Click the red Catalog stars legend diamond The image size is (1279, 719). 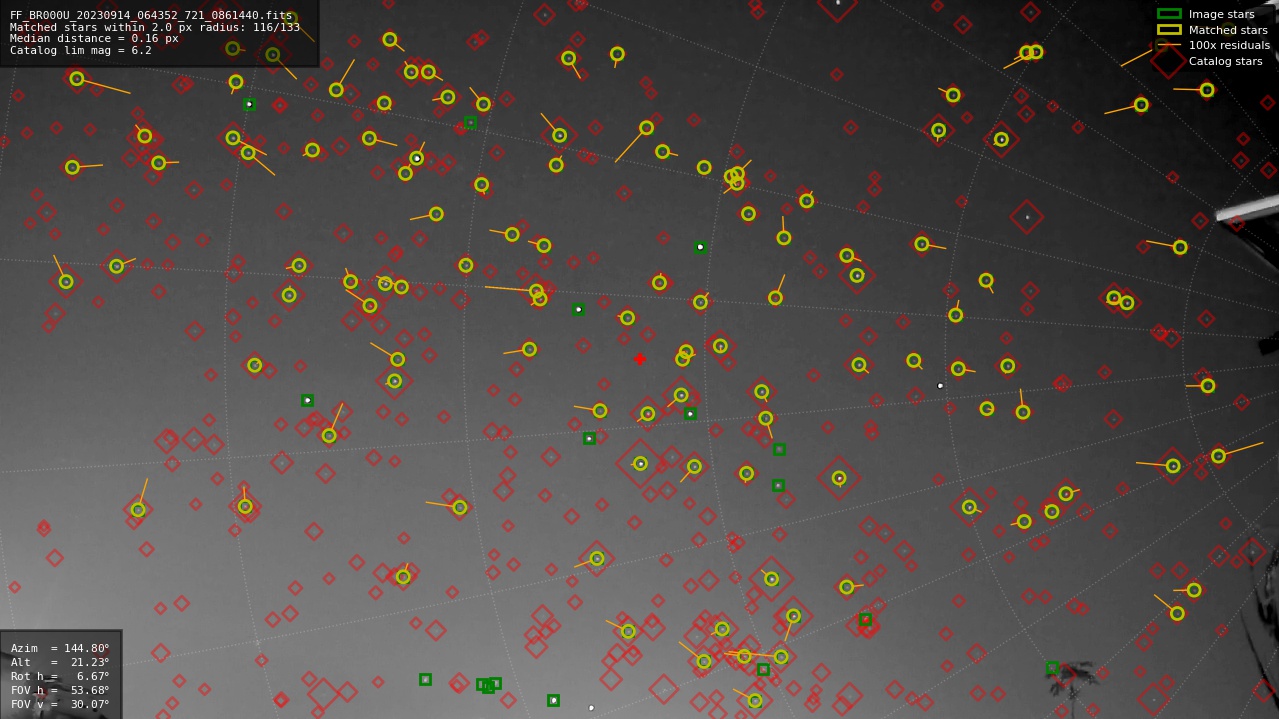[1169, 60]
